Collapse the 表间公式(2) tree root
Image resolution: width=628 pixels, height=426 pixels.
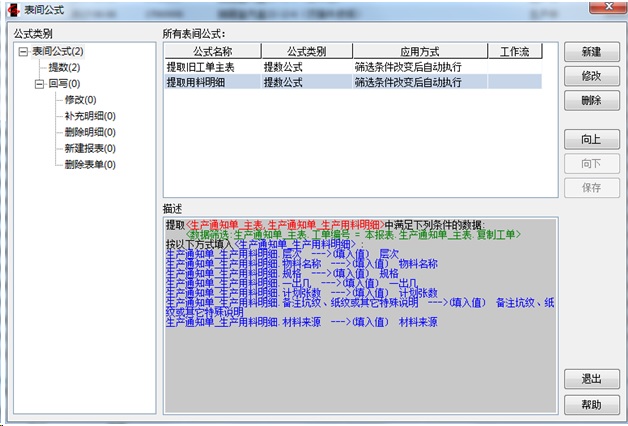pos(23,51)
